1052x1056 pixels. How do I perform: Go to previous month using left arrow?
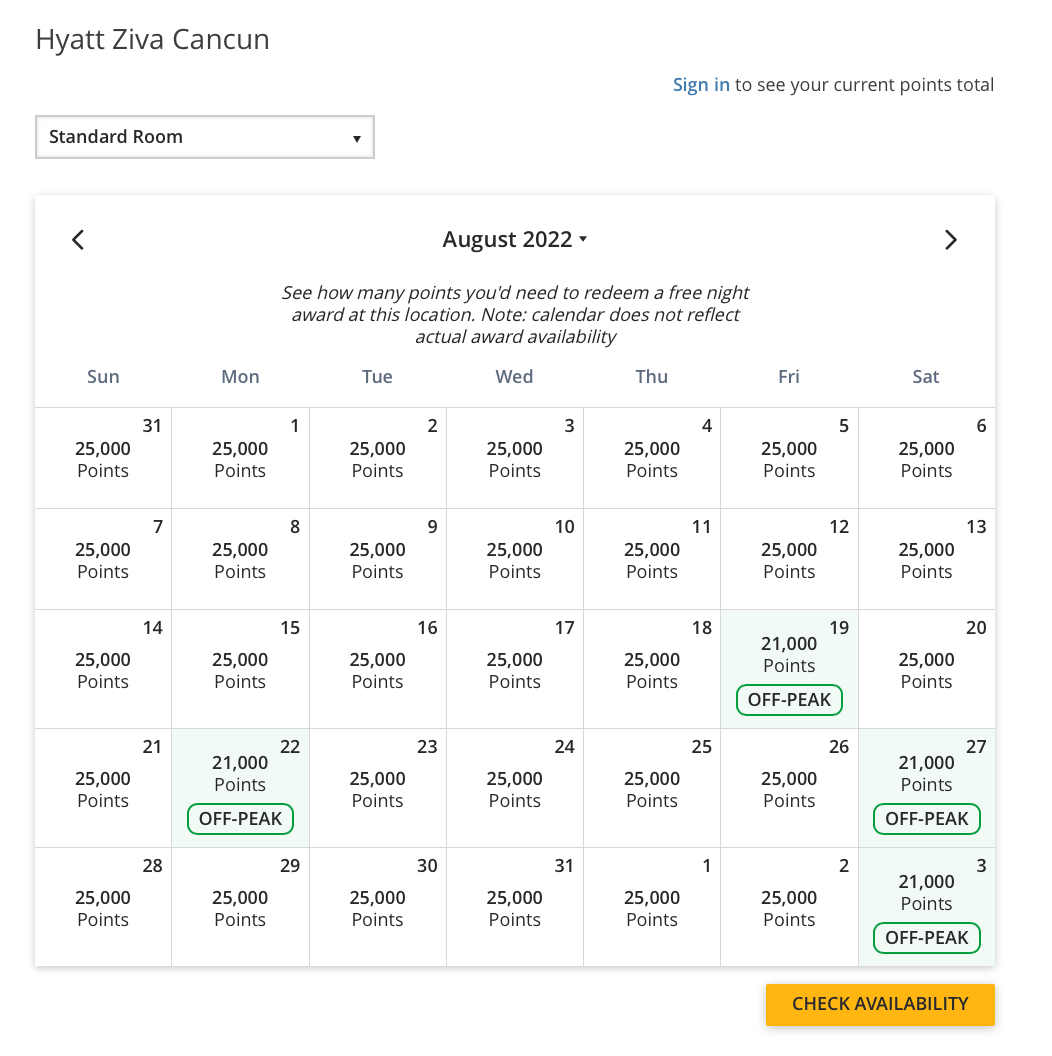[x=78, y=240]
